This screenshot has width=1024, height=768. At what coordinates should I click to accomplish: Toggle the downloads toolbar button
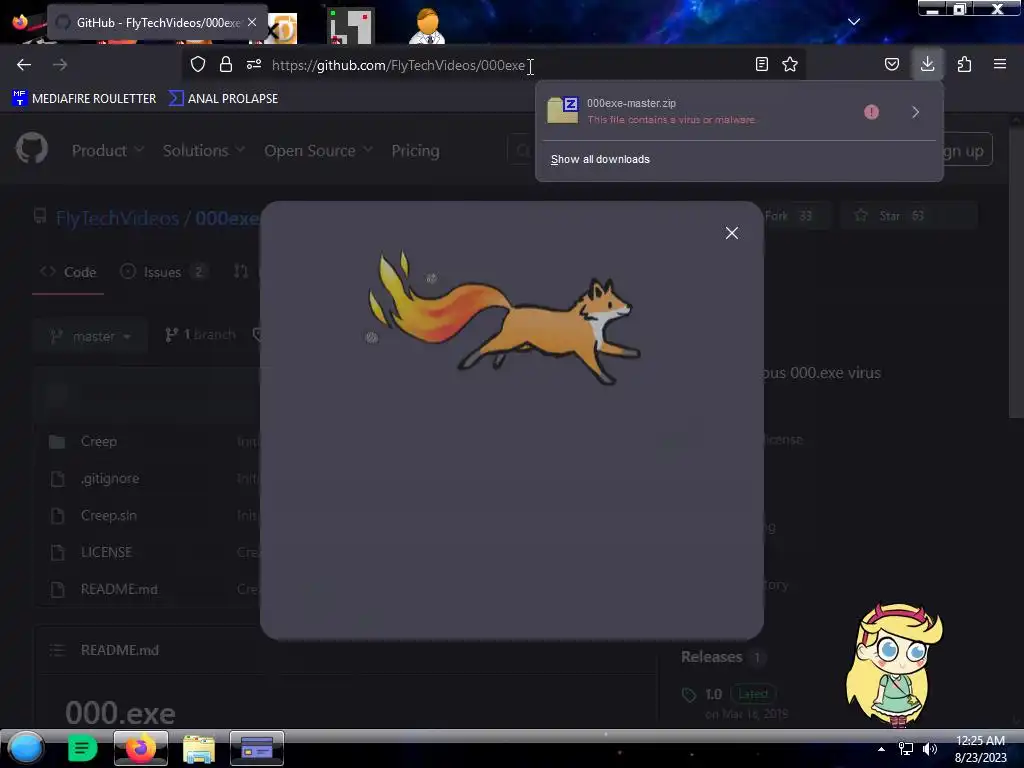(927, 65)
